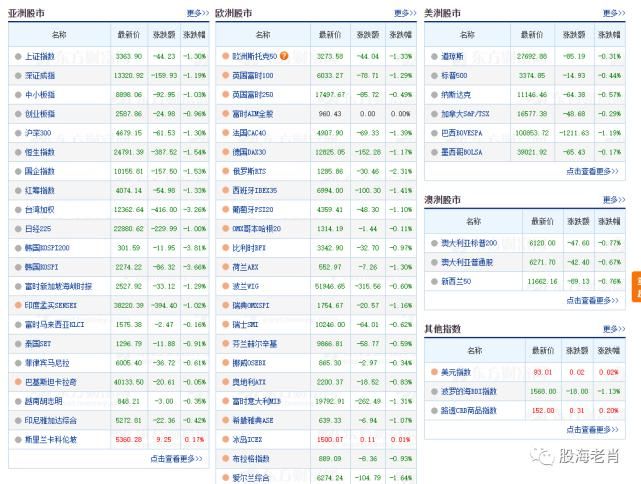641x484 pixels.
Task: Open the 俄罗斯RTS index link
Action: click(249, 171)
